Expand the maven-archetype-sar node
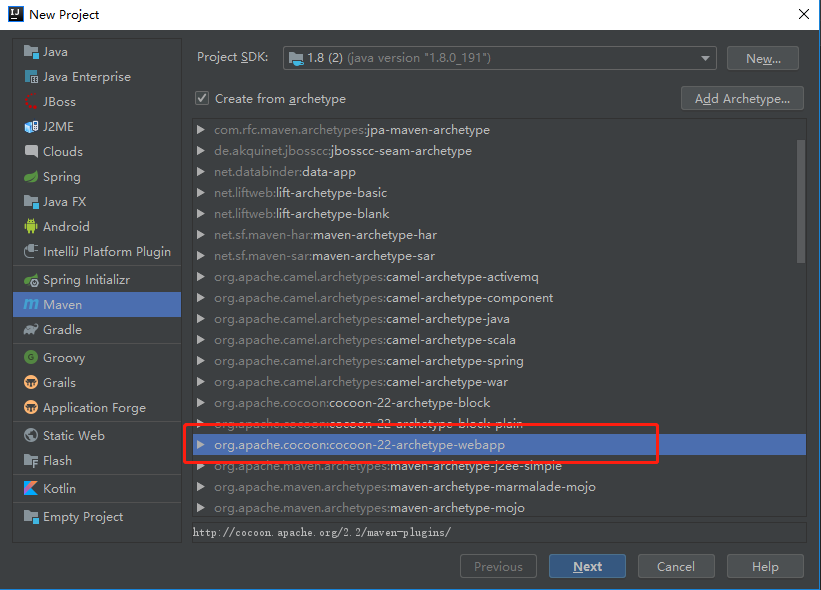The image size is (821, 590). pos(201,255)
